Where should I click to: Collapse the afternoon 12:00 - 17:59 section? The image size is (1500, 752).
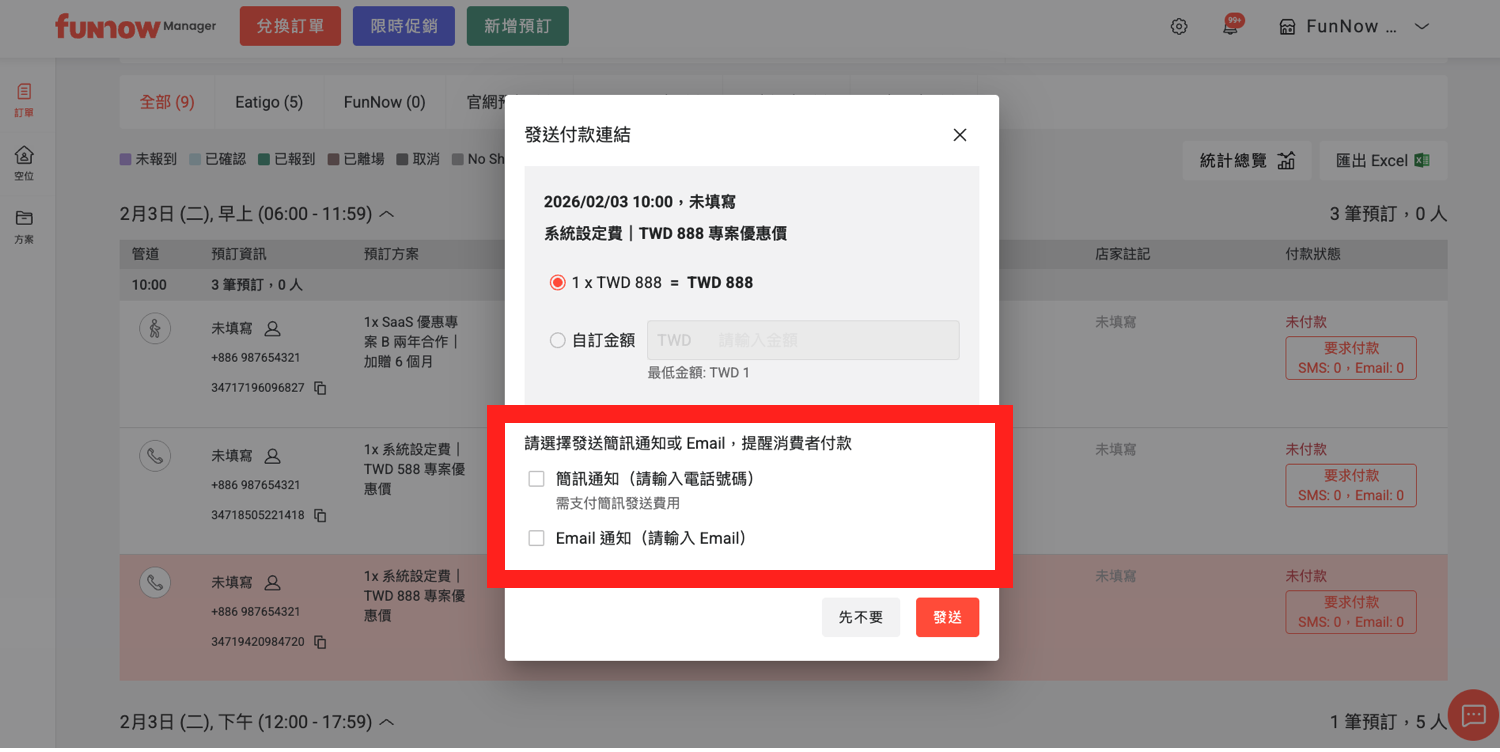pyautogui.click(x=387, y=721)
